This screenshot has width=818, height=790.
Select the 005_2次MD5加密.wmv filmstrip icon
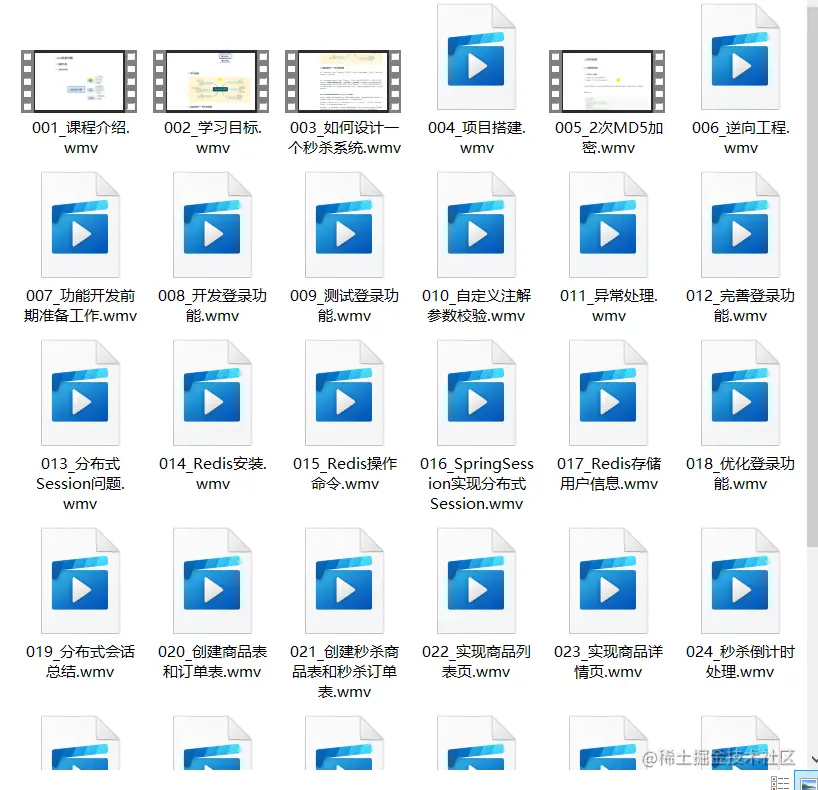pos(607,80)
